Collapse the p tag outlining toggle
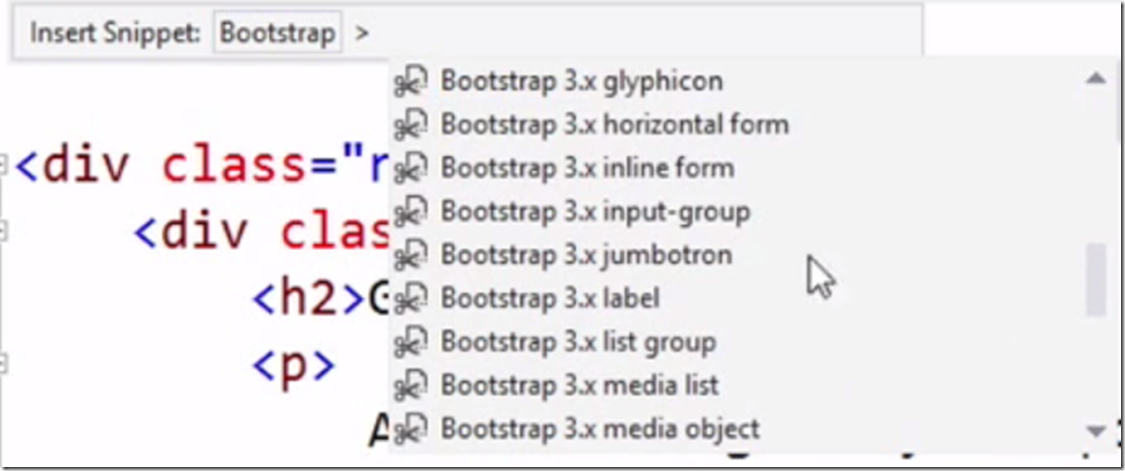Viewport: 1125px width, 471px height. click(3, 365)
